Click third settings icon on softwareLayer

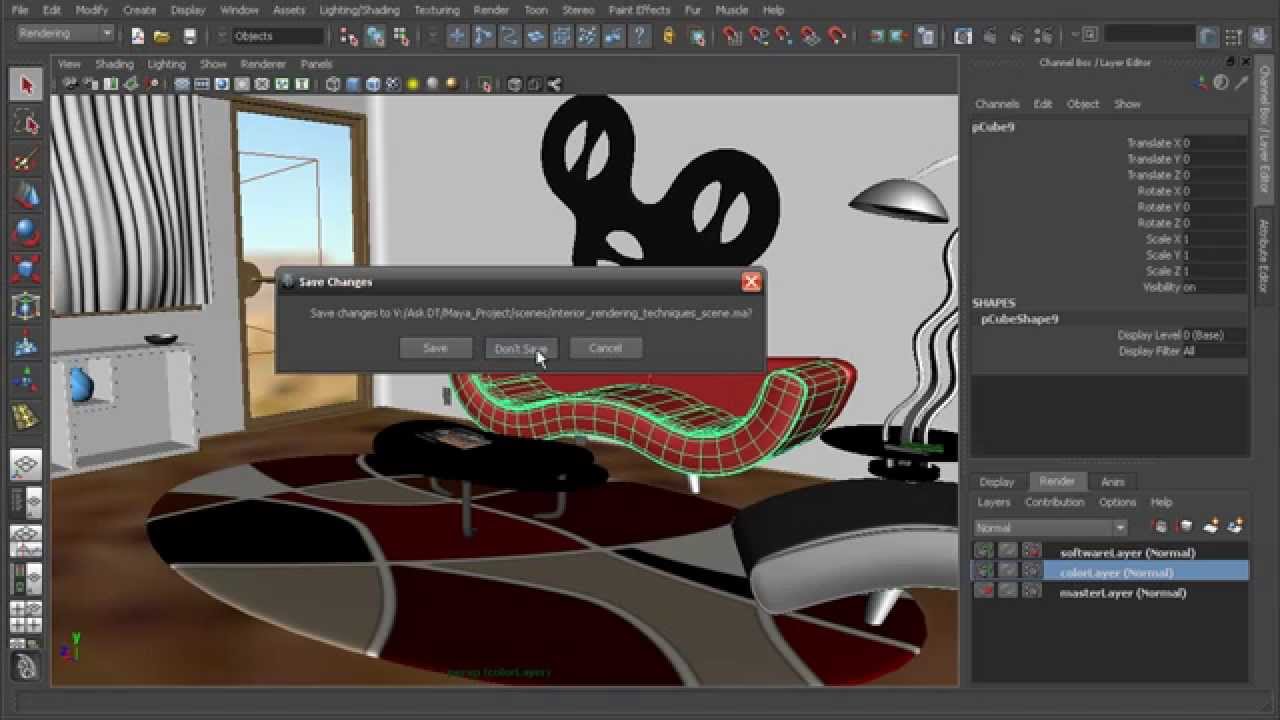(x=1031, y=551)
